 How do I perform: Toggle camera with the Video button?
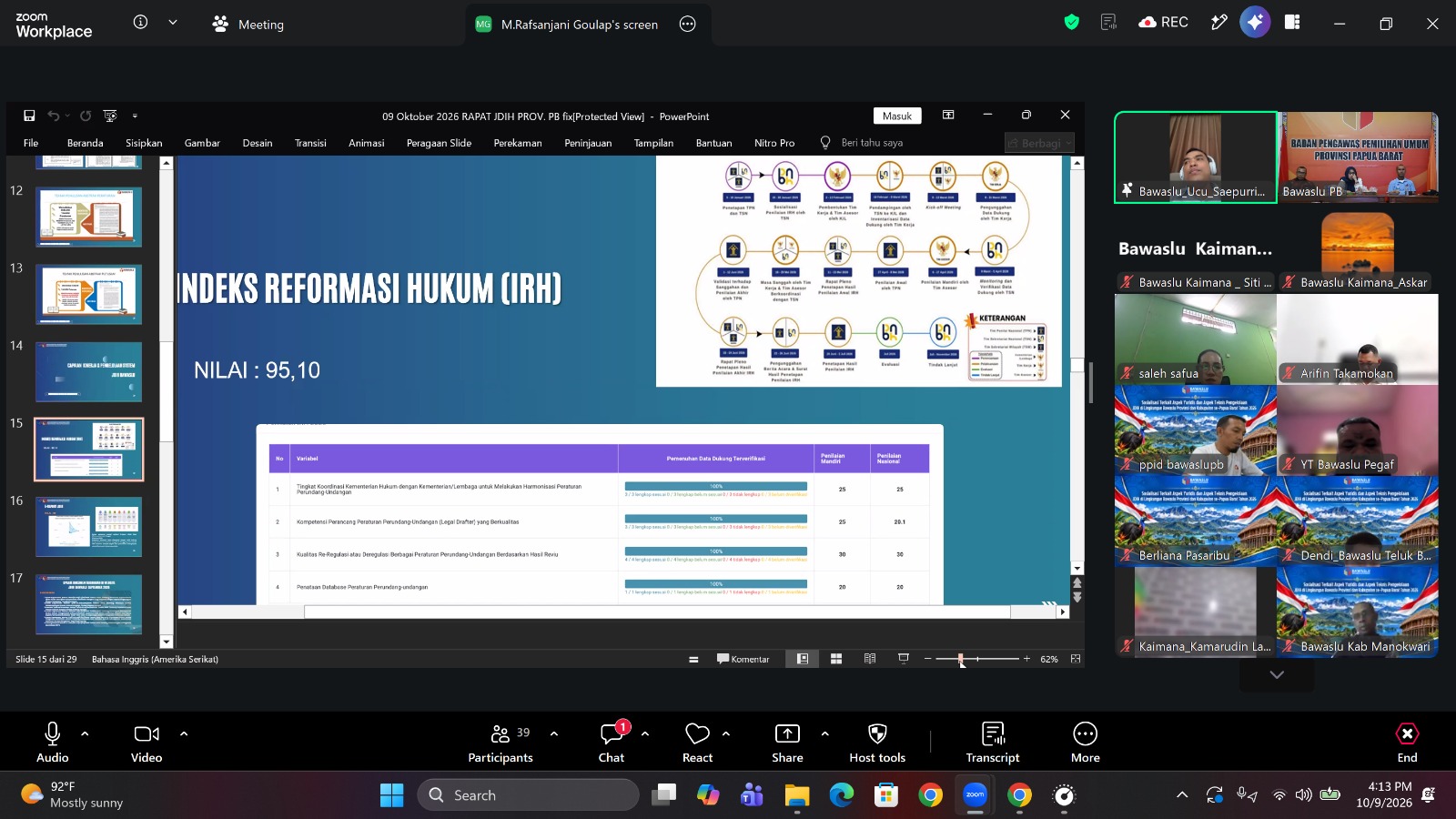tap(147, 742)
